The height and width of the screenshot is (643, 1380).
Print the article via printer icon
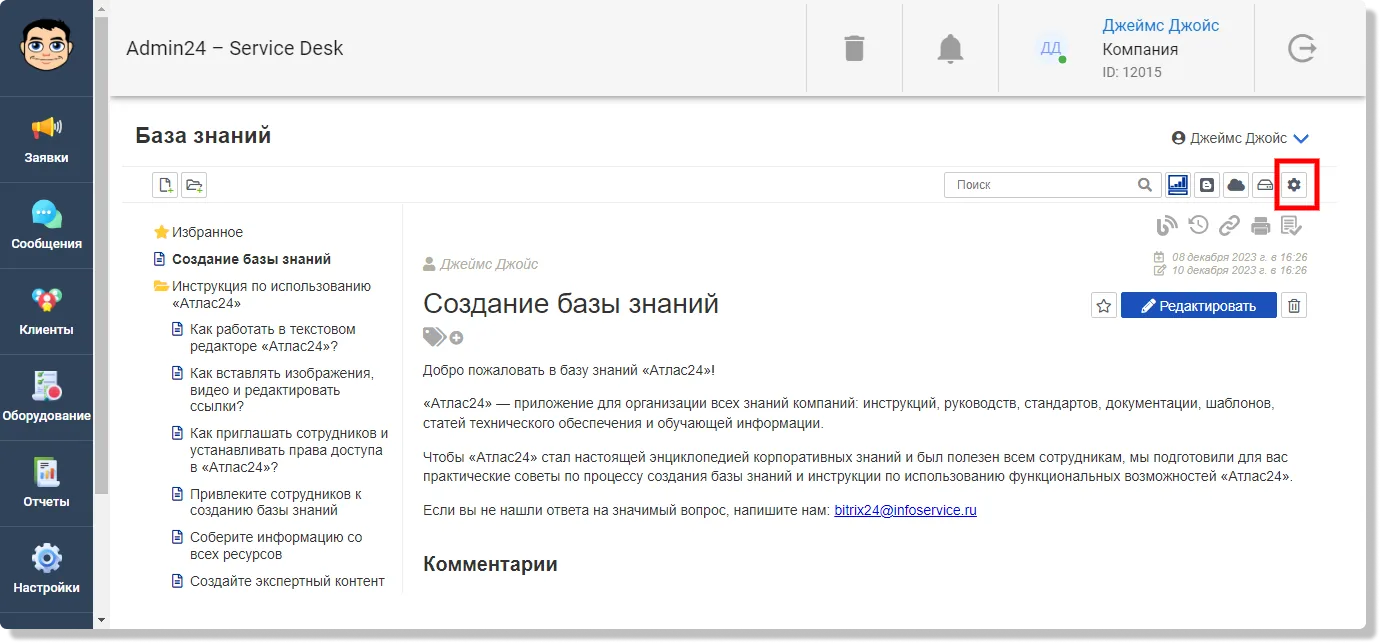click(x=1261, y=225)
